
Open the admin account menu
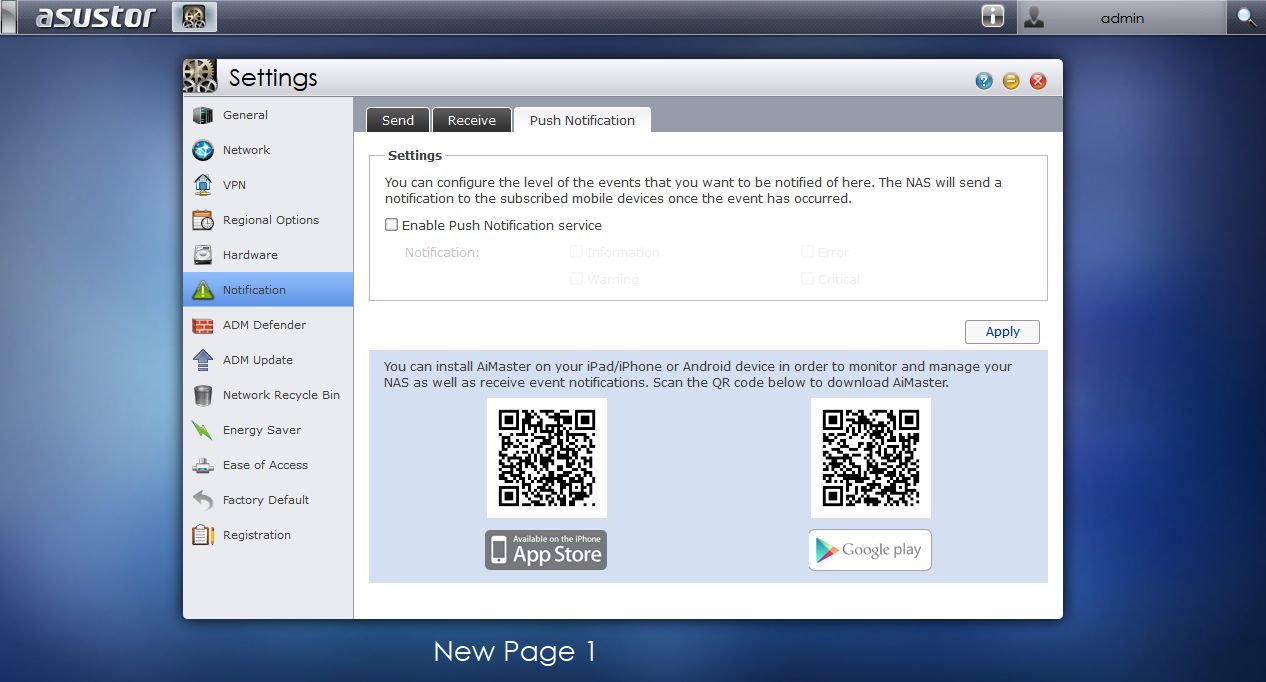1121,17
